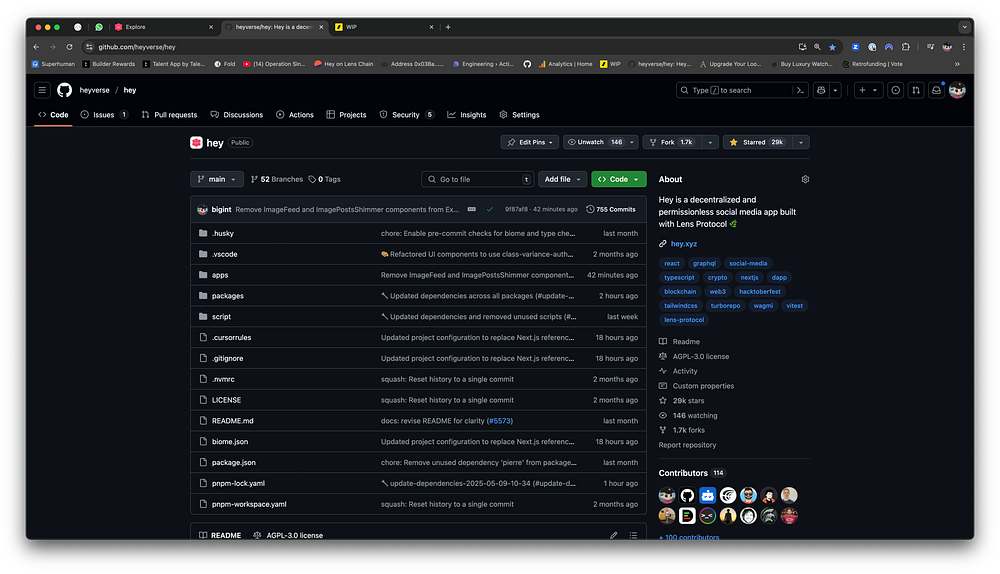Viewport: 1000px width, 574px height.
Task: Open AGPL-3.0 license in About sidebar
Action: 701,357
